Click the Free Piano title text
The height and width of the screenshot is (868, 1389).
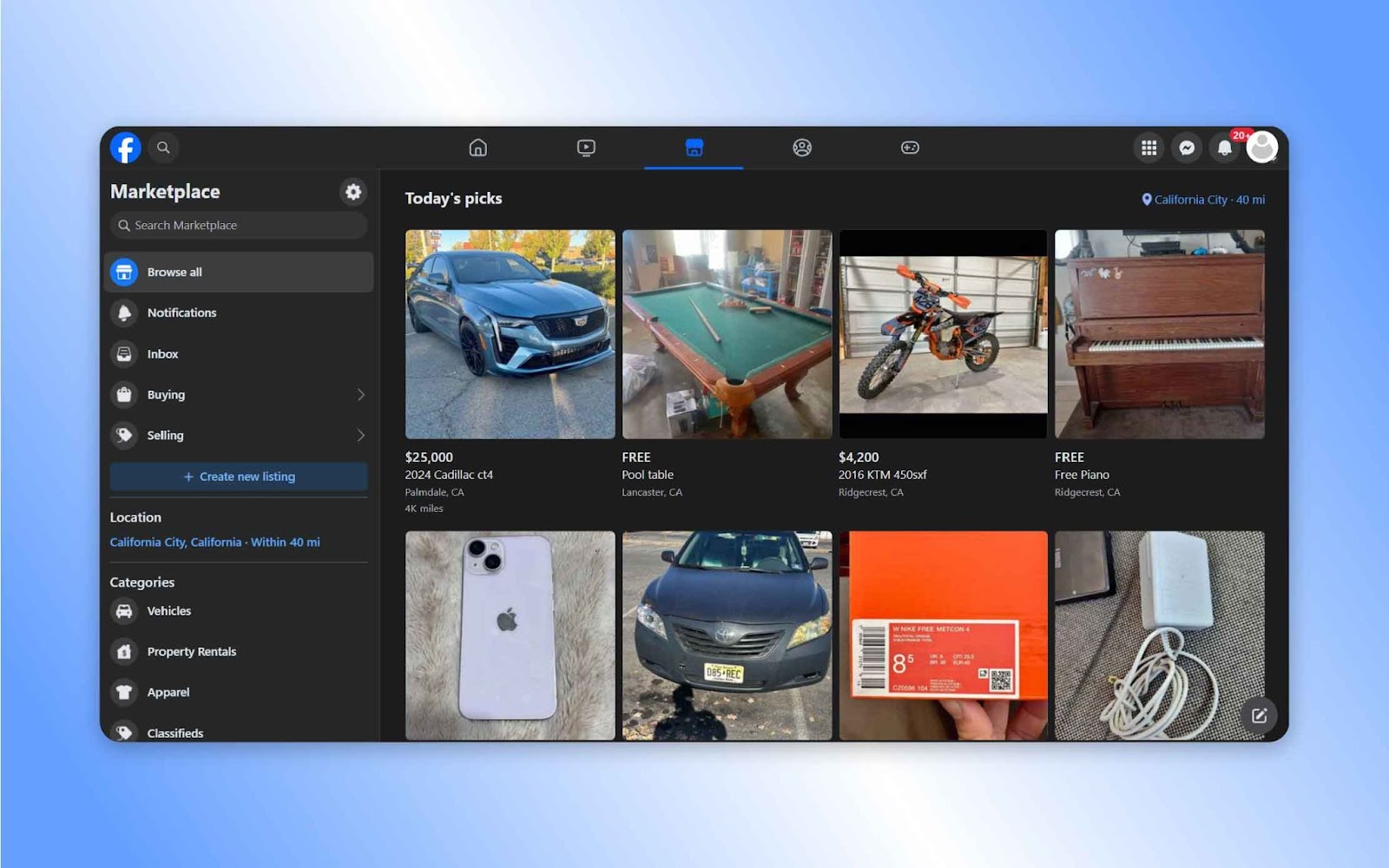[1082, 475]
